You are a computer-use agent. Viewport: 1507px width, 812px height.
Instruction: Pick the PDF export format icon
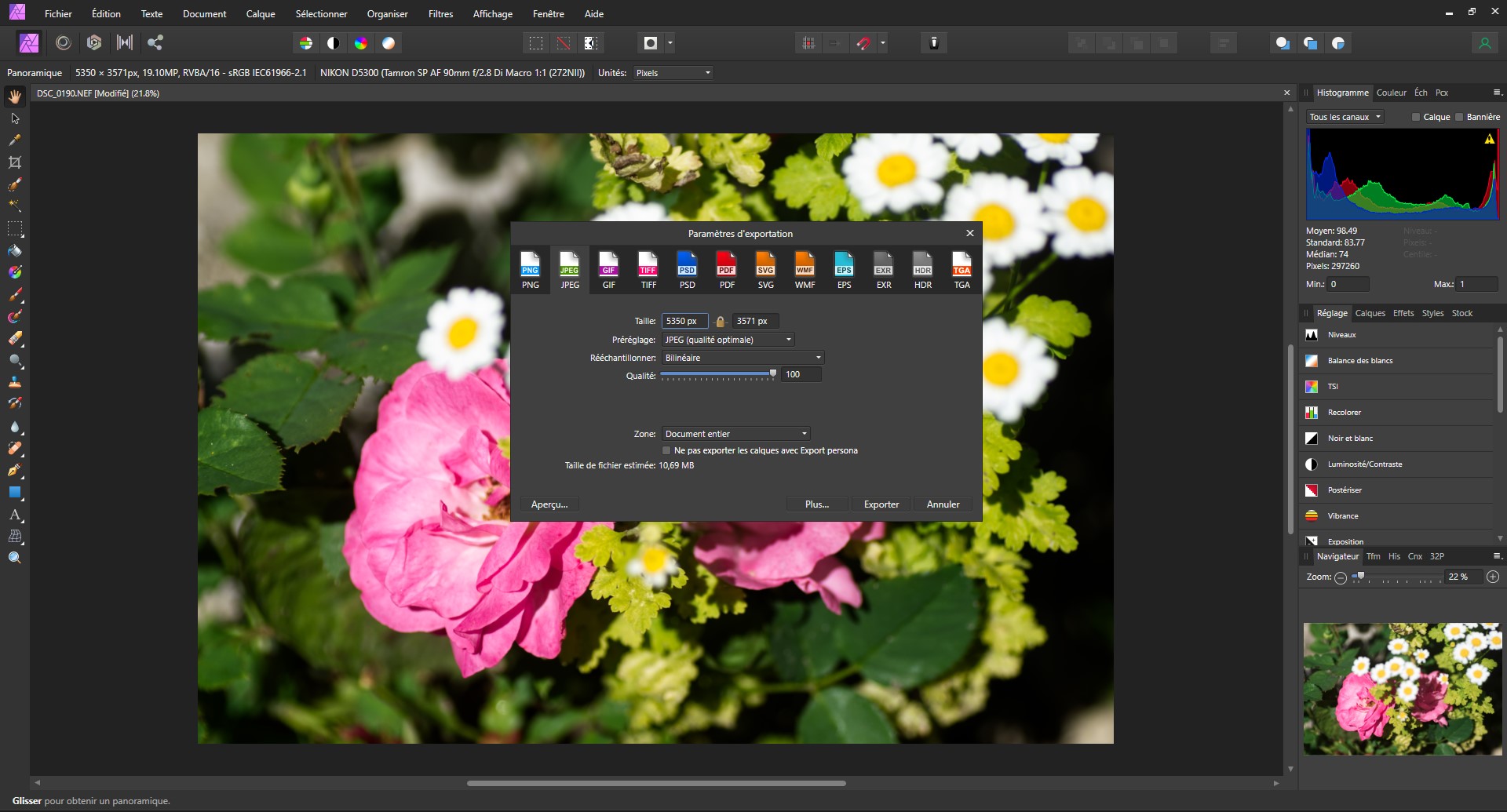coord(726,269)
